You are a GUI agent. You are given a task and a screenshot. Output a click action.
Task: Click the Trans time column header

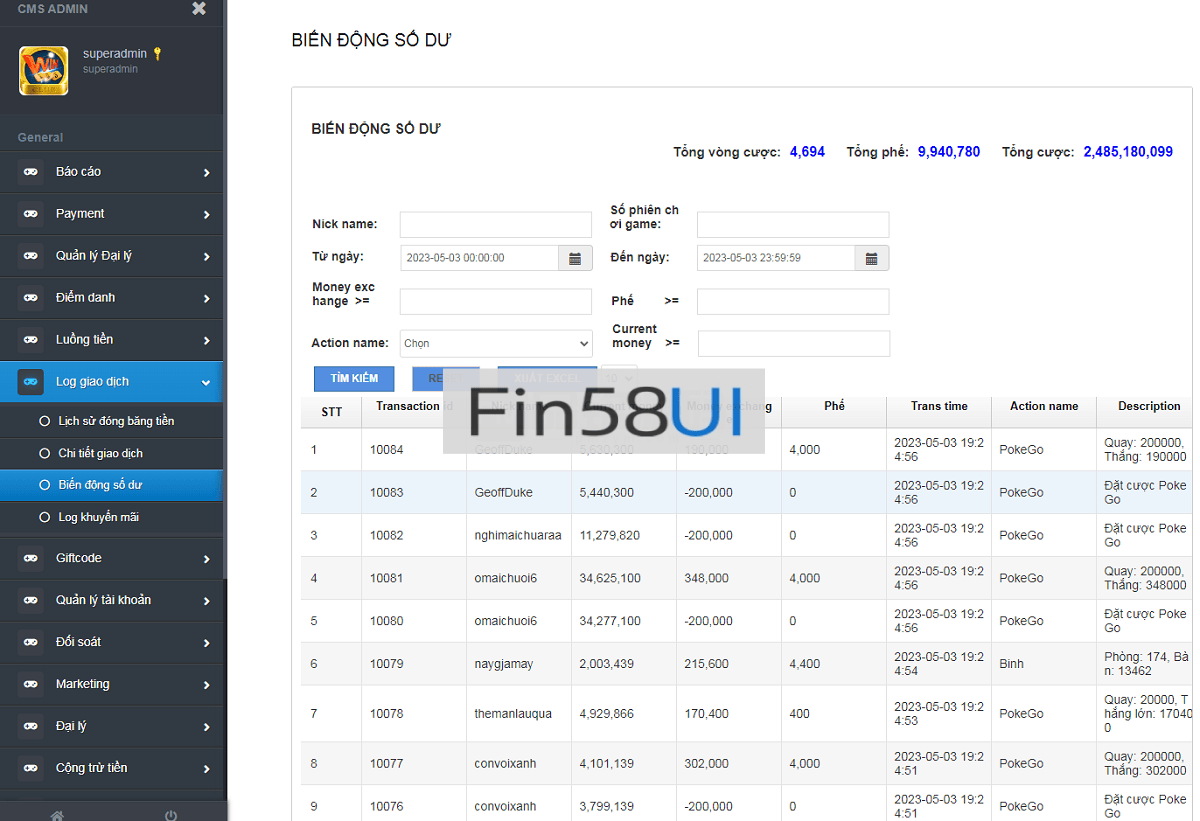click(939, 406)
